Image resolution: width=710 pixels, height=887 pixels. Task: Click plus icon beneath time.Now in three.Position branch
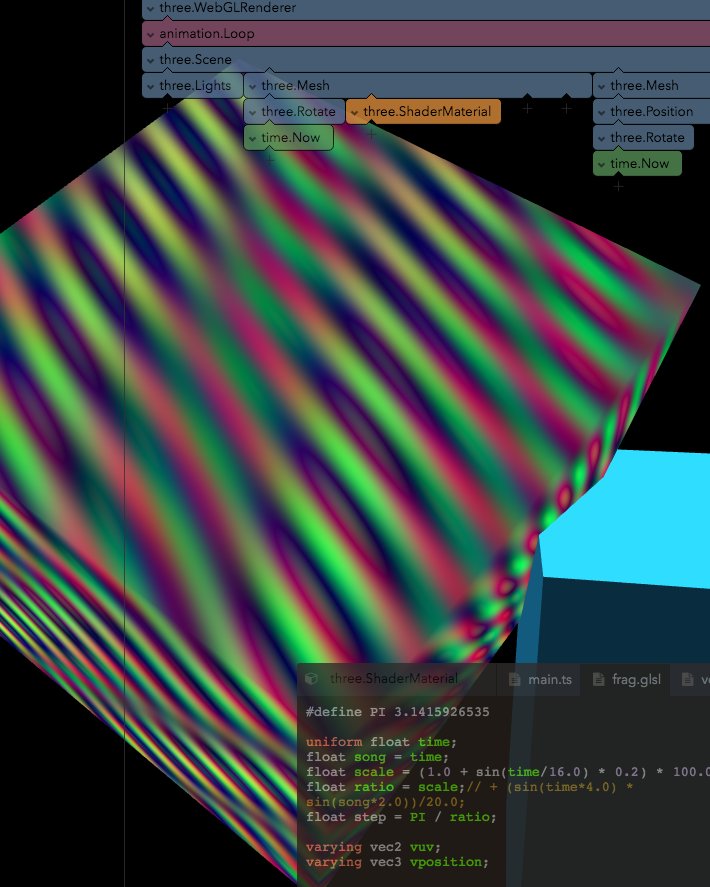click(x=618, y=186)
